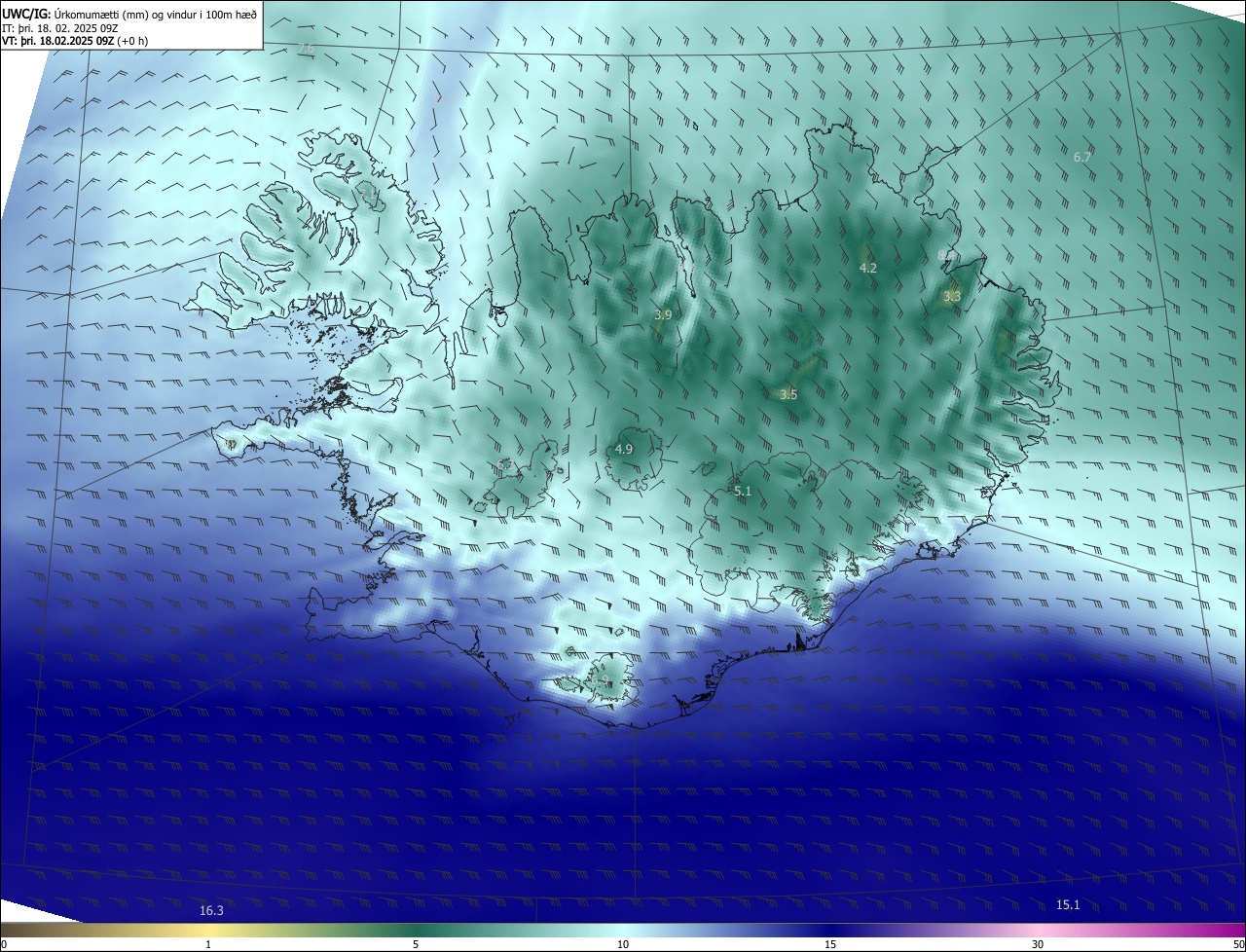Viewport: 1246px width, 952px height.
Task: Click the 3.5 value label on the map
Action: point(788,394)
